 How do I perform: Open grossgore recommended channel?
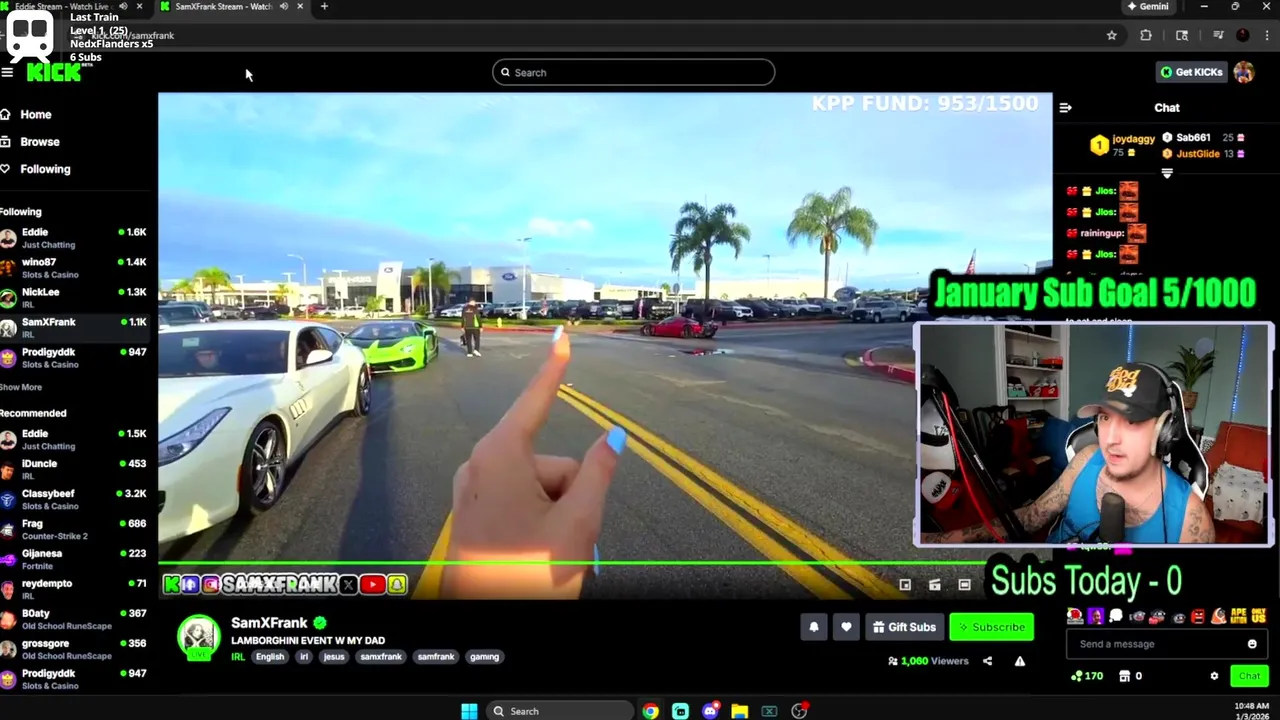point(74,649)
